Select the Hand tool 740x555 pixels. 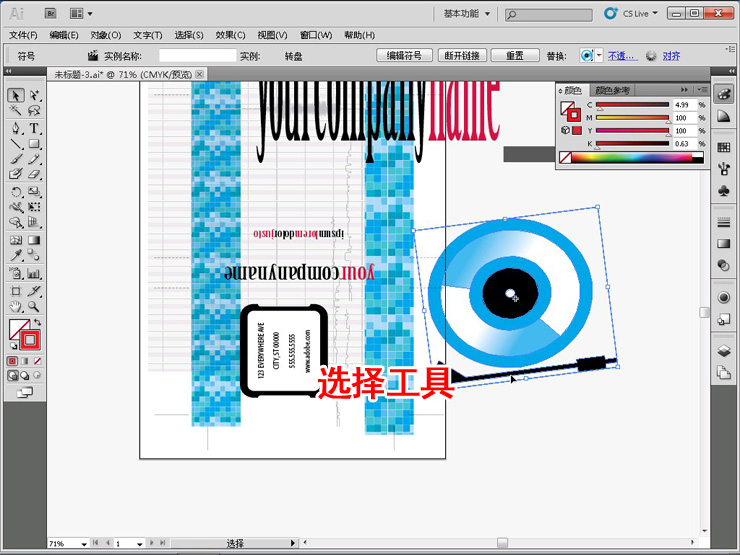16,306
